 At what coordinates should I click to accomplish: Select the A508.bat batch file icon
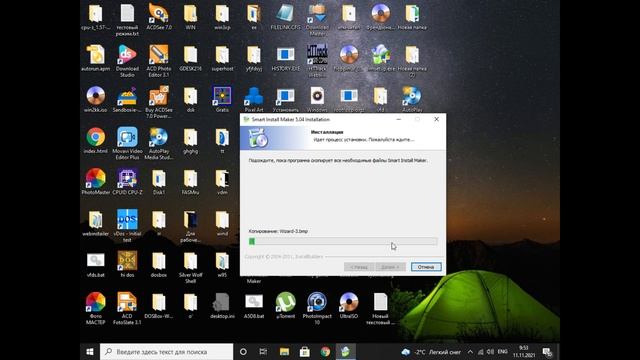coord(254,306)
